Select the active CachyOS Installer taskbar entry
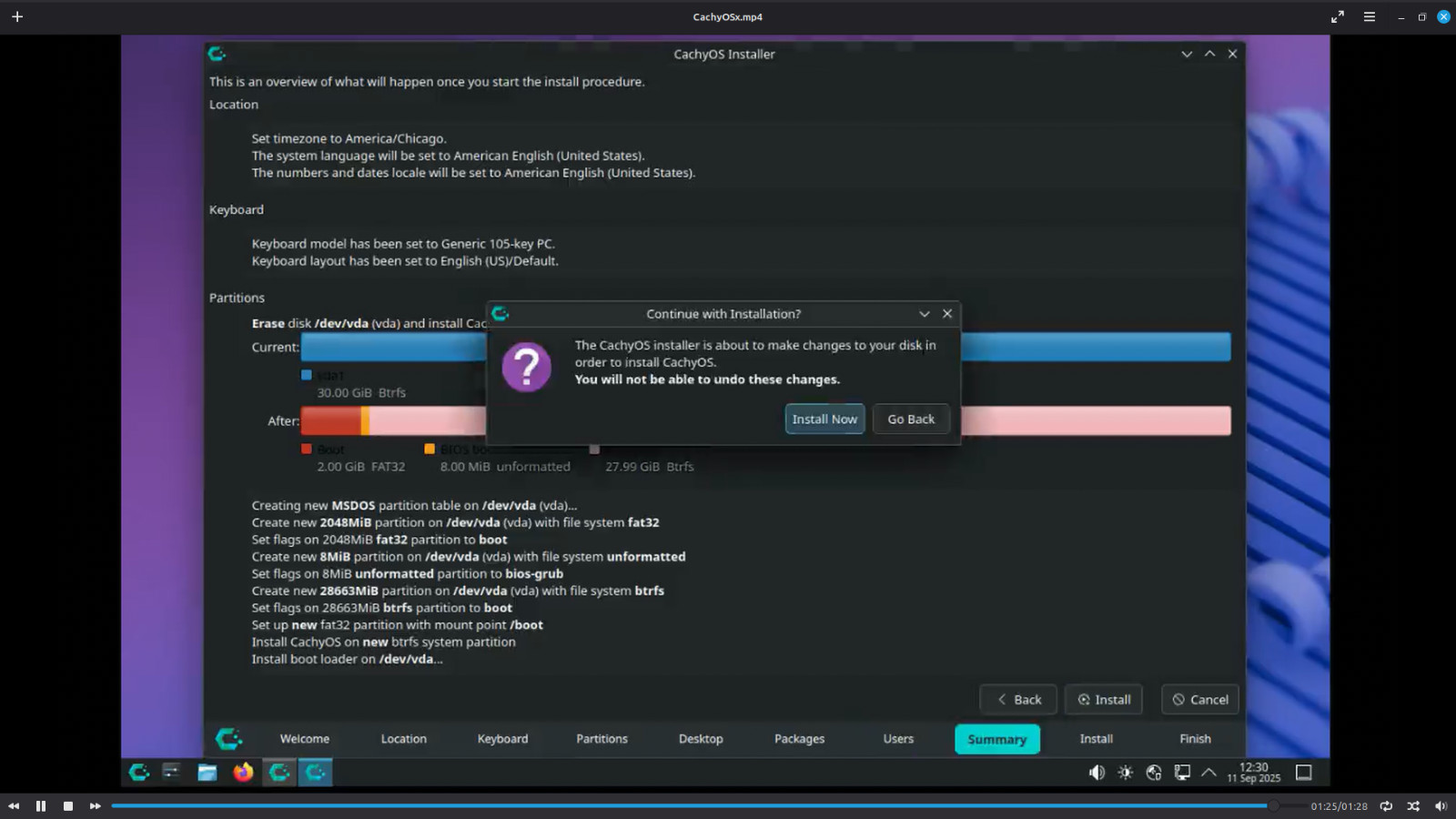This screenshot has height=819, width=1456. (315, 773)
